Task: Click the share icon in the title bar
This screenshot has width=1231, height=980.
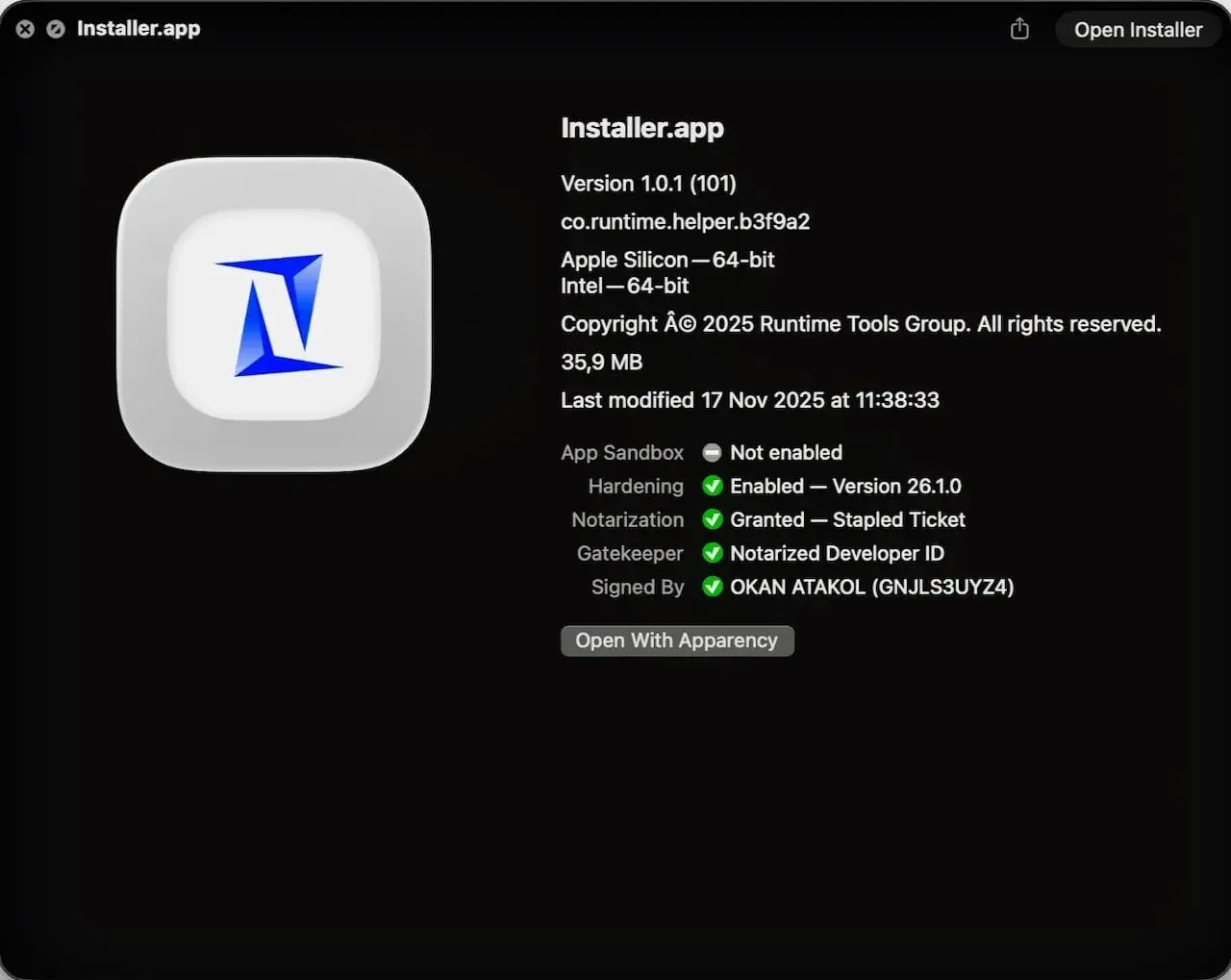Action: (1019, 29)
